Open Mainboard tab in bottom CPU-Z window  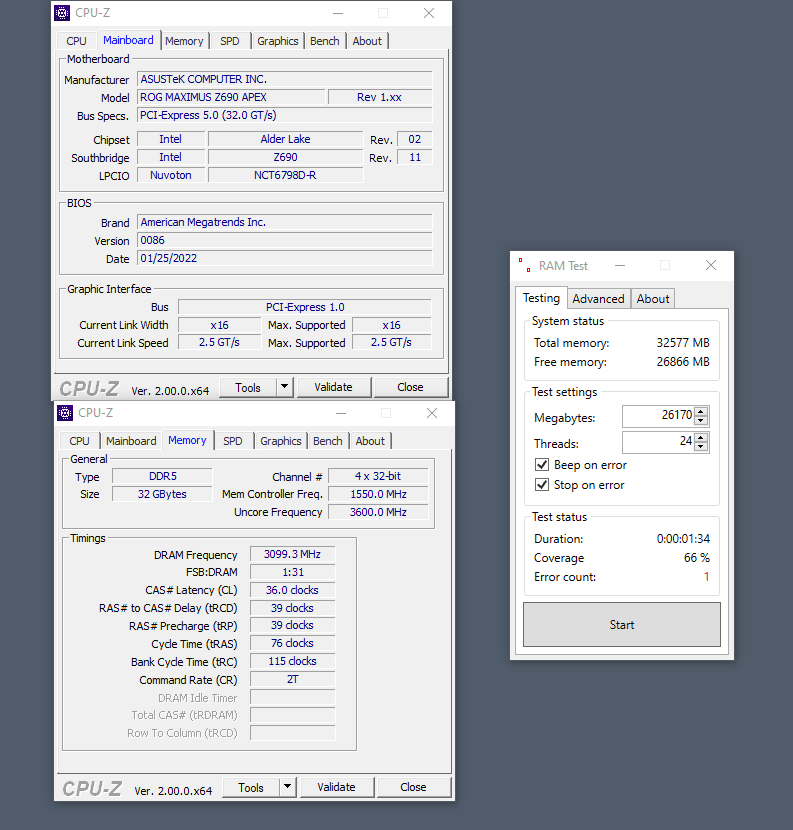point(131,441)
